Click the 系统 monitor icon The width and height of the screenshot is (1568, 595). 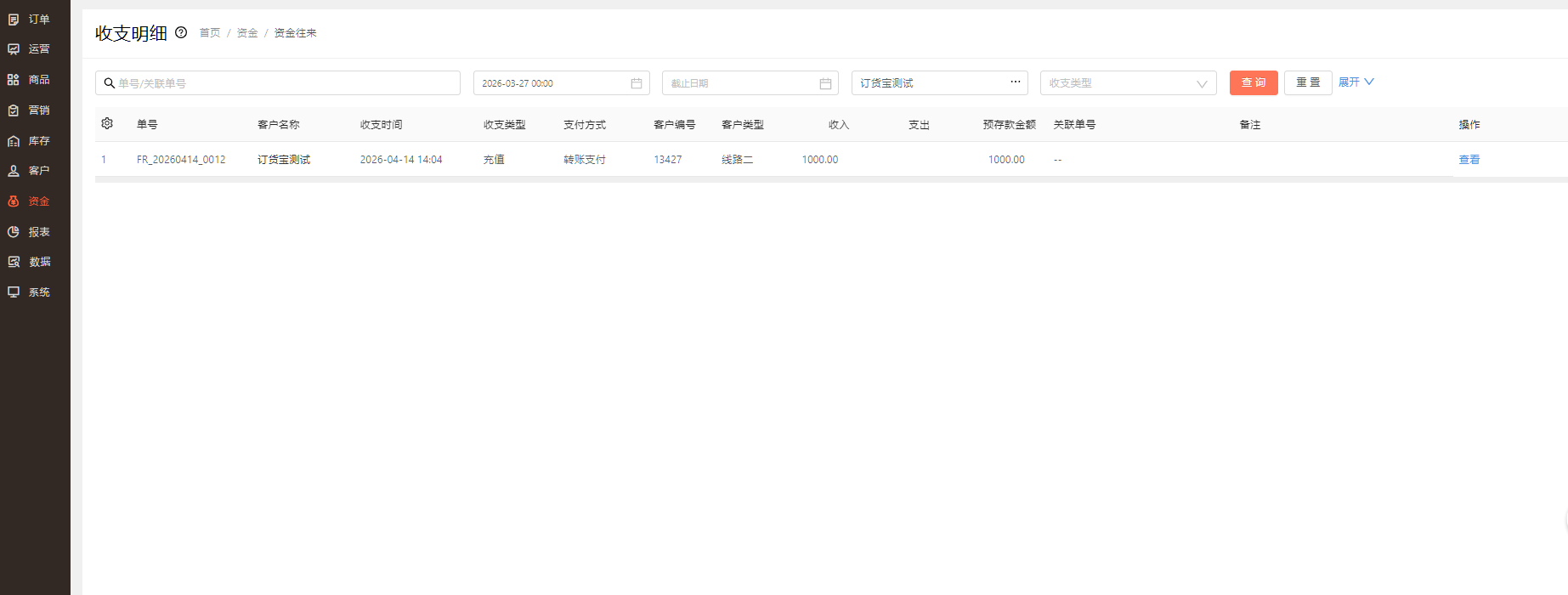14,292
